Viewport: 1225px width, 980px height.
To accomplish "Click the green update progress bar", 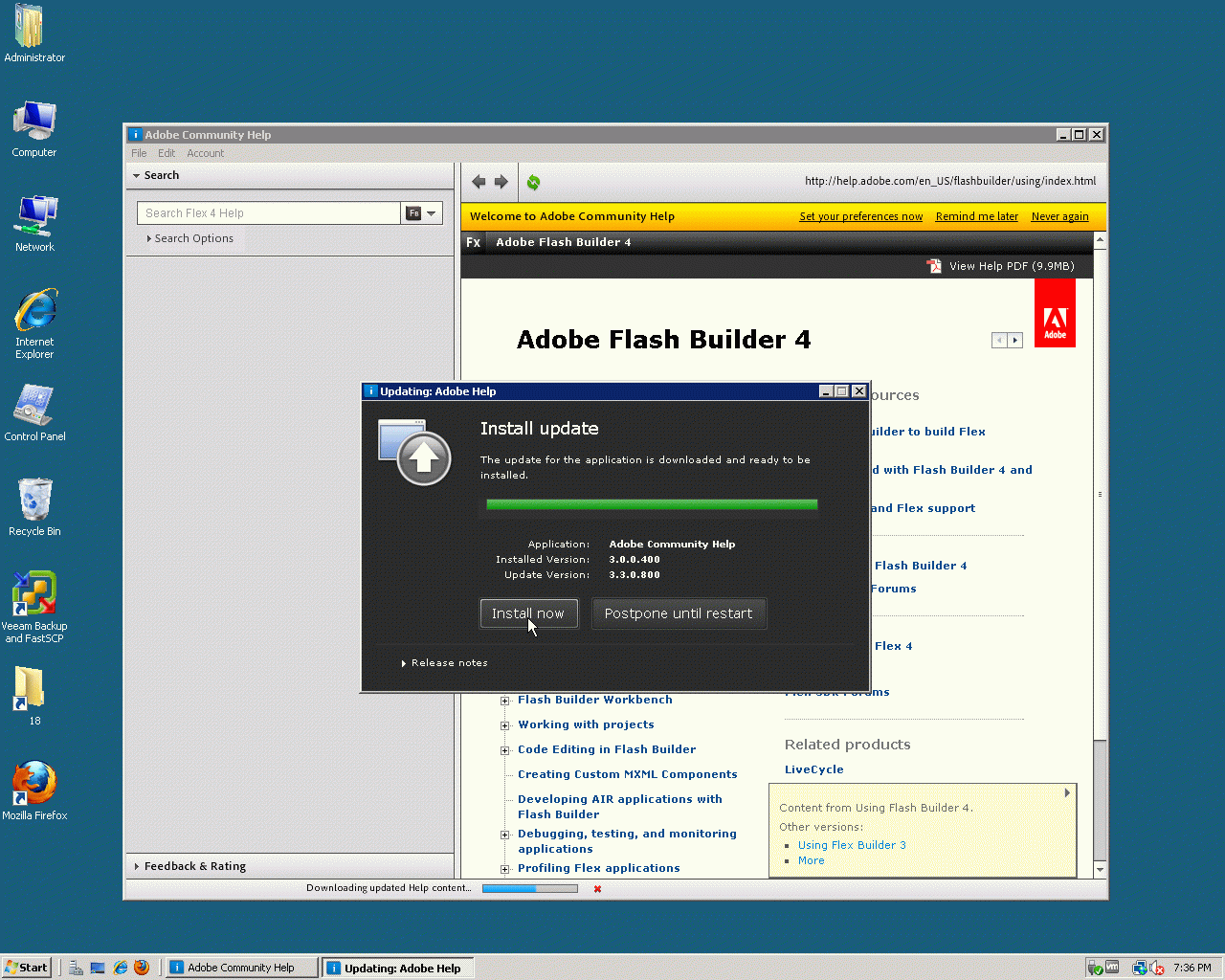I will point(652,504).
